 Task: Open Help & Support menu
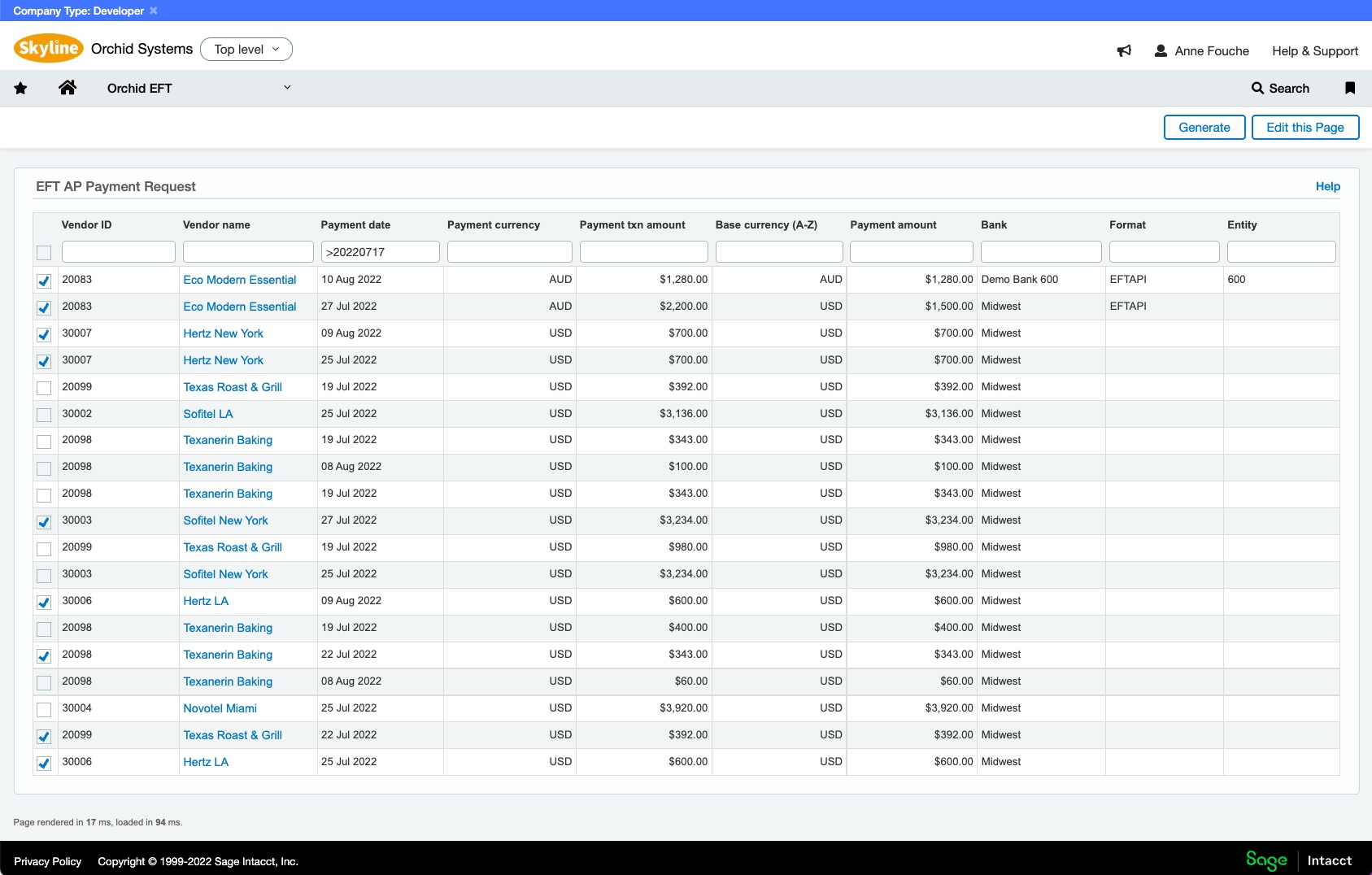pyautogui.click(x=1315, y=50)
